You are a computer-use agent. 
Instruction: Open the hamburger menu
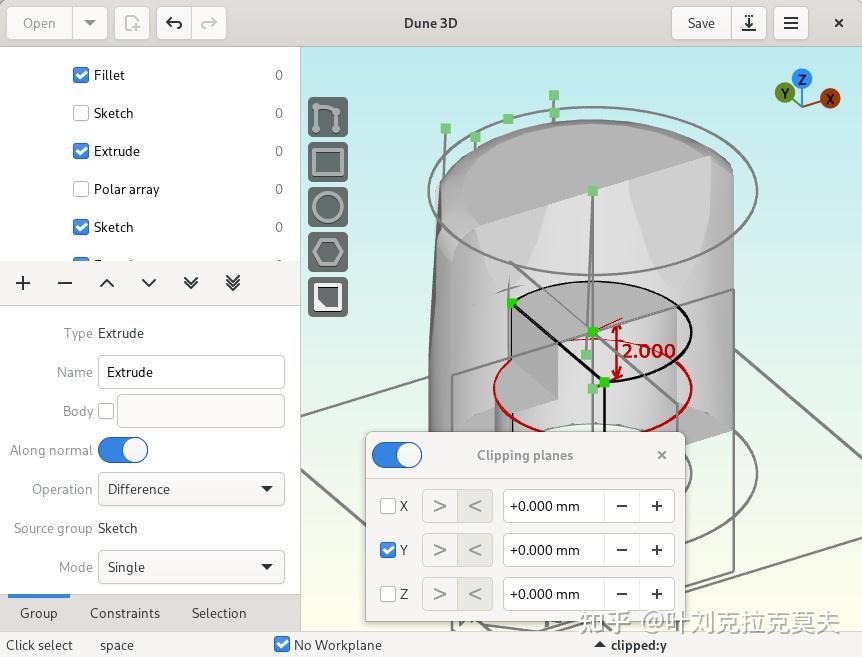coord(791,22)
